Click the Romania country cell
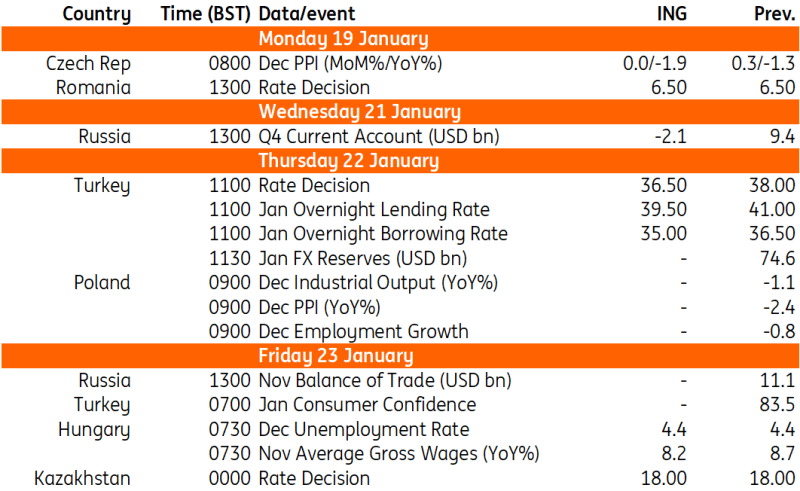The image size is (800, 491). [94, 88]
